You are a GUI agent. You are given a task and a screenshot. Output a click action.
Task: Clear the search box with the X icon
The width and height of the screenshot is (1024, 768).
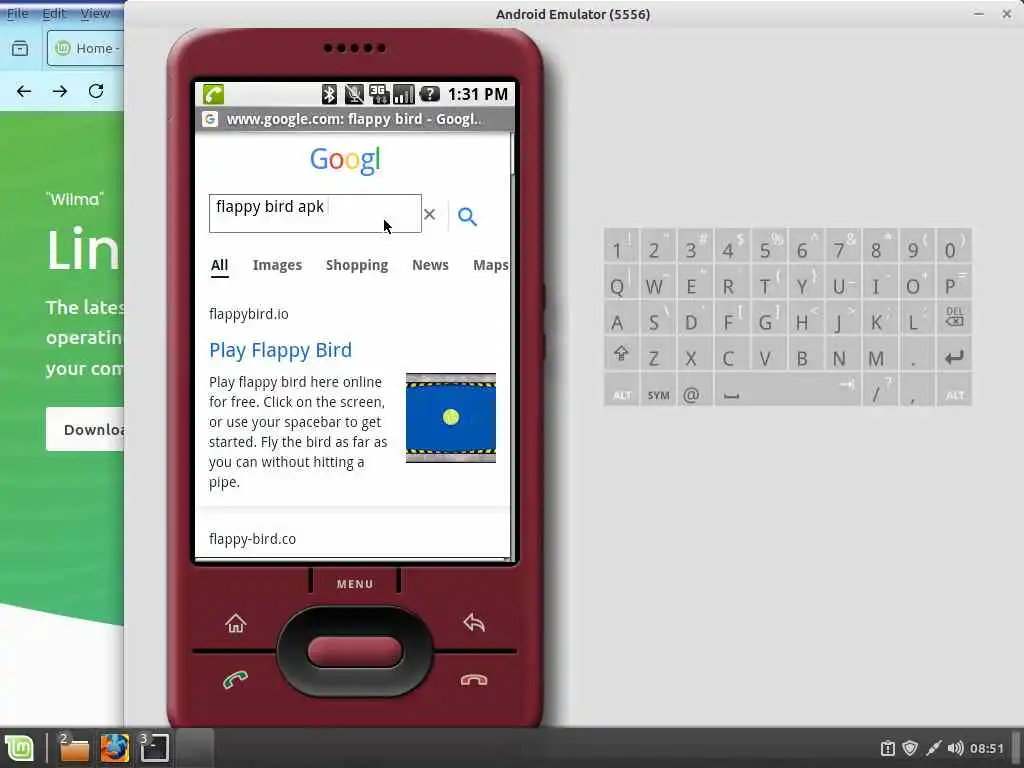coord(429,214)
